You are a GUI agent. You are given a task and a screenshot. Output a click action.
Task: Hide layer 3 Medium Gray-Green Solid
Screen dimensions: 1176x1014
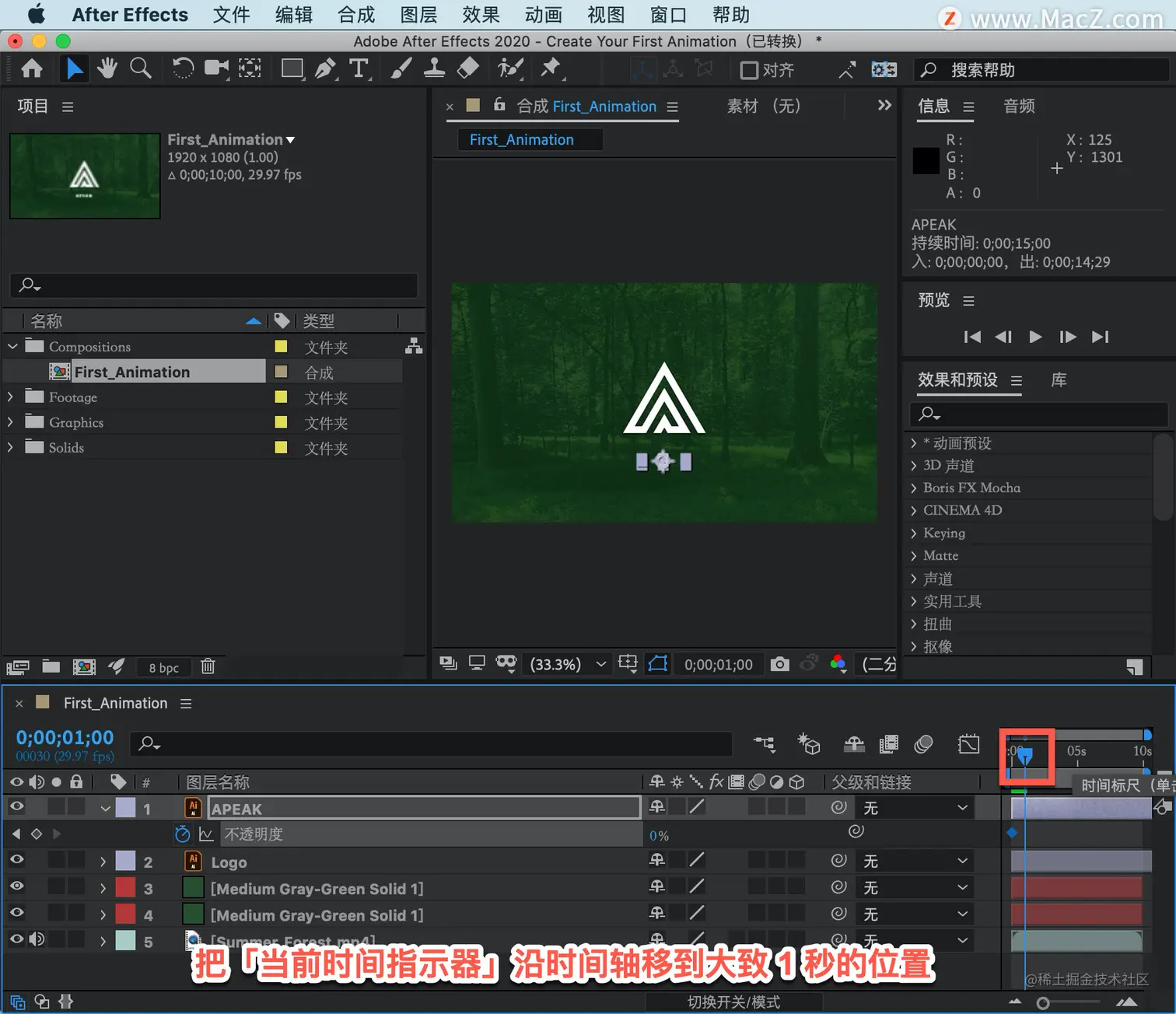click(16, 886)
